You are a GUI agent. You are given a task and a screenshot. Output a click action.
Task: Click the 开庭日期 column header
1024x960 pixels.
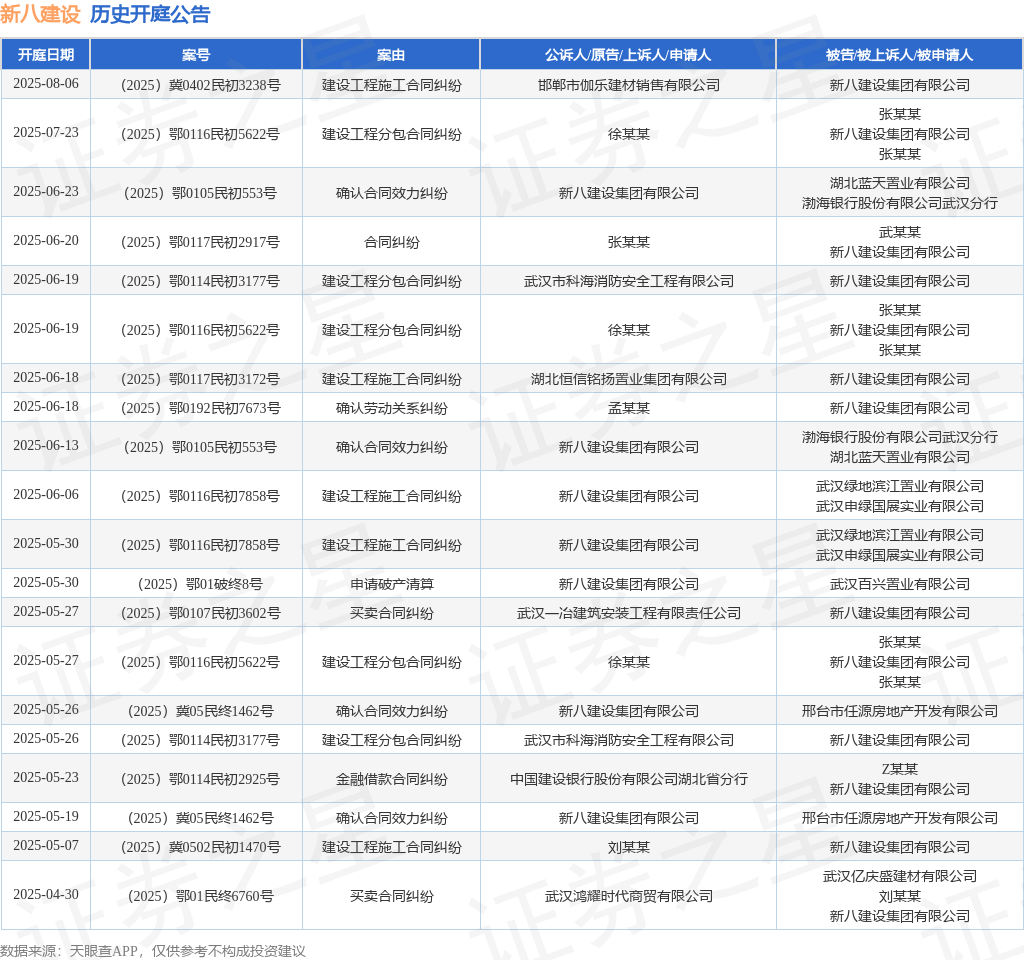point(46,55)
